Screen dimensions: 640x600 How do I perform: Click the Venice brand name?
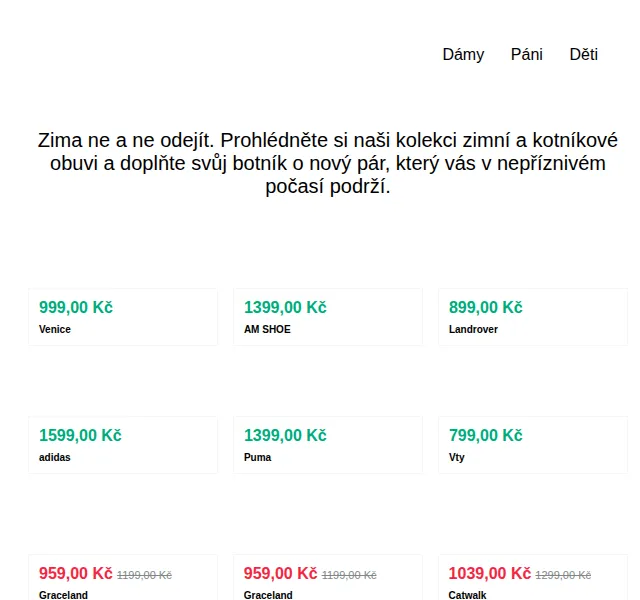point(55,329)
